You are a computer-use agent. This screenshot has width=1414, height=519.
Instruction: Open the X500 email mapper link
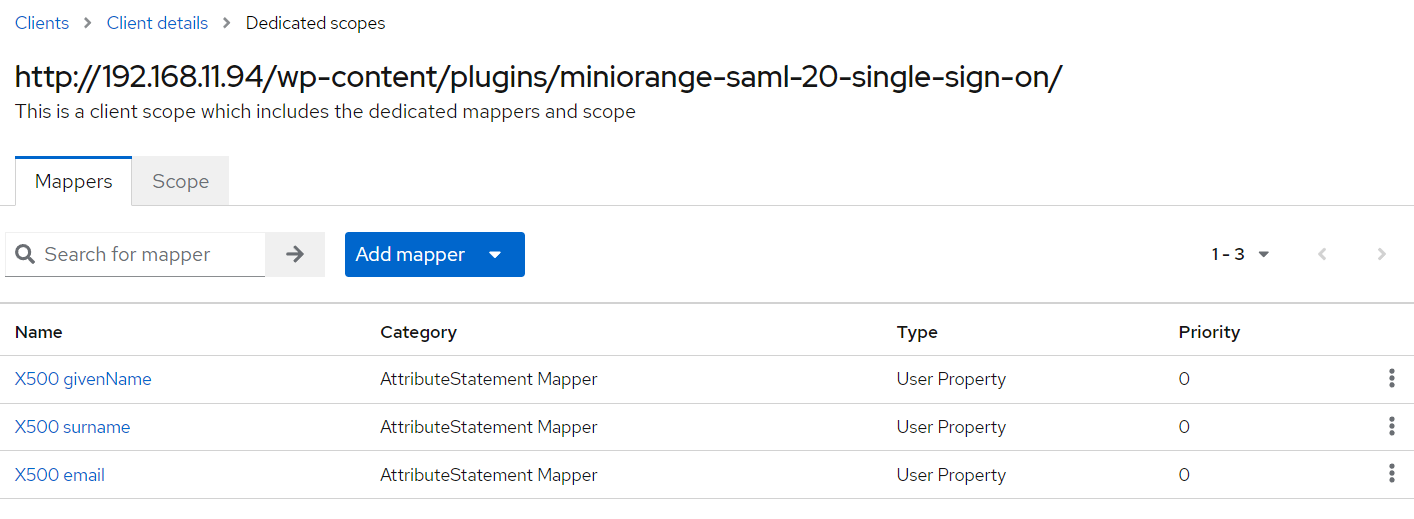(60, 475)
